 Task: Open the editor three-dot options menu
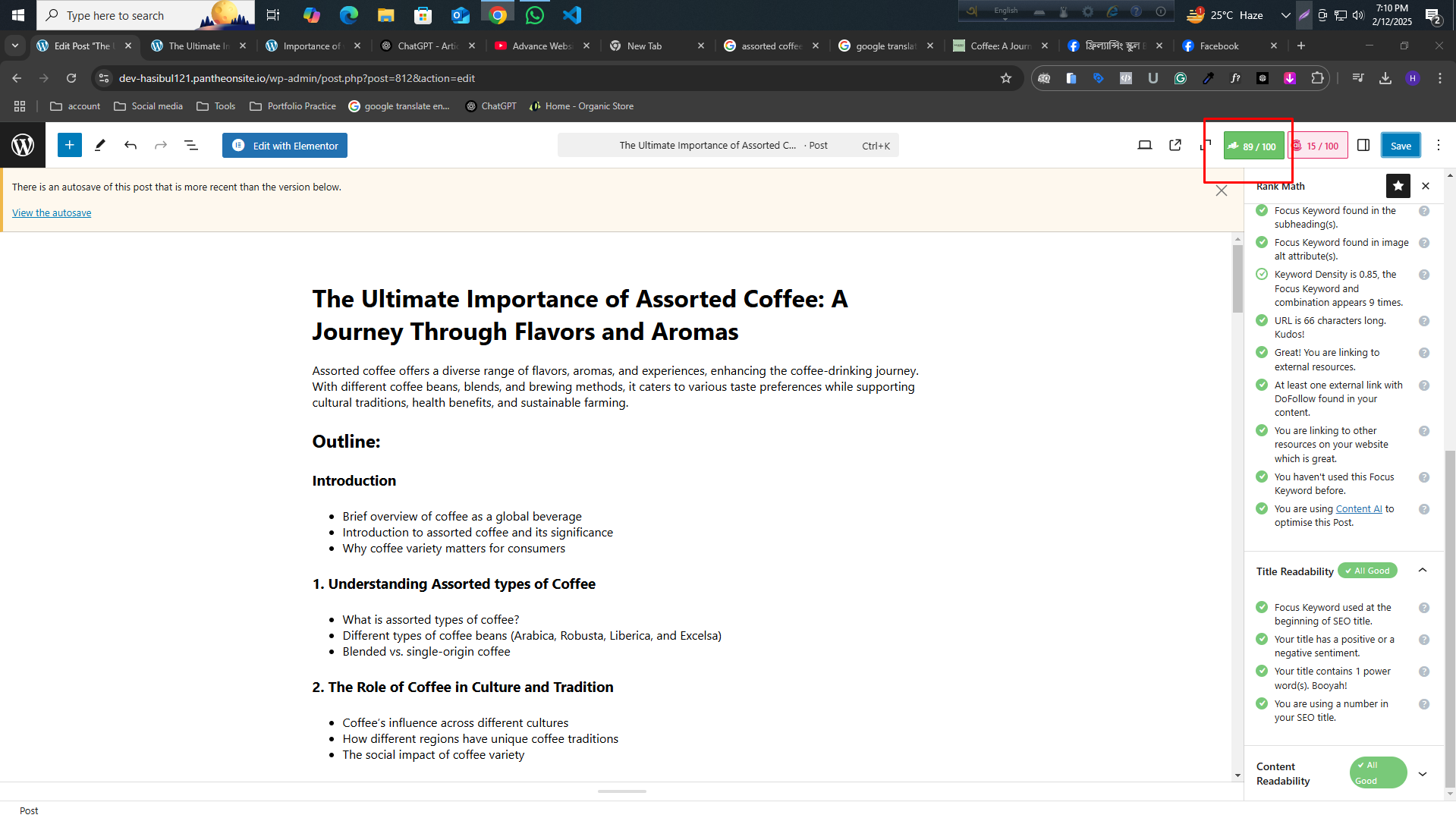1438,146
